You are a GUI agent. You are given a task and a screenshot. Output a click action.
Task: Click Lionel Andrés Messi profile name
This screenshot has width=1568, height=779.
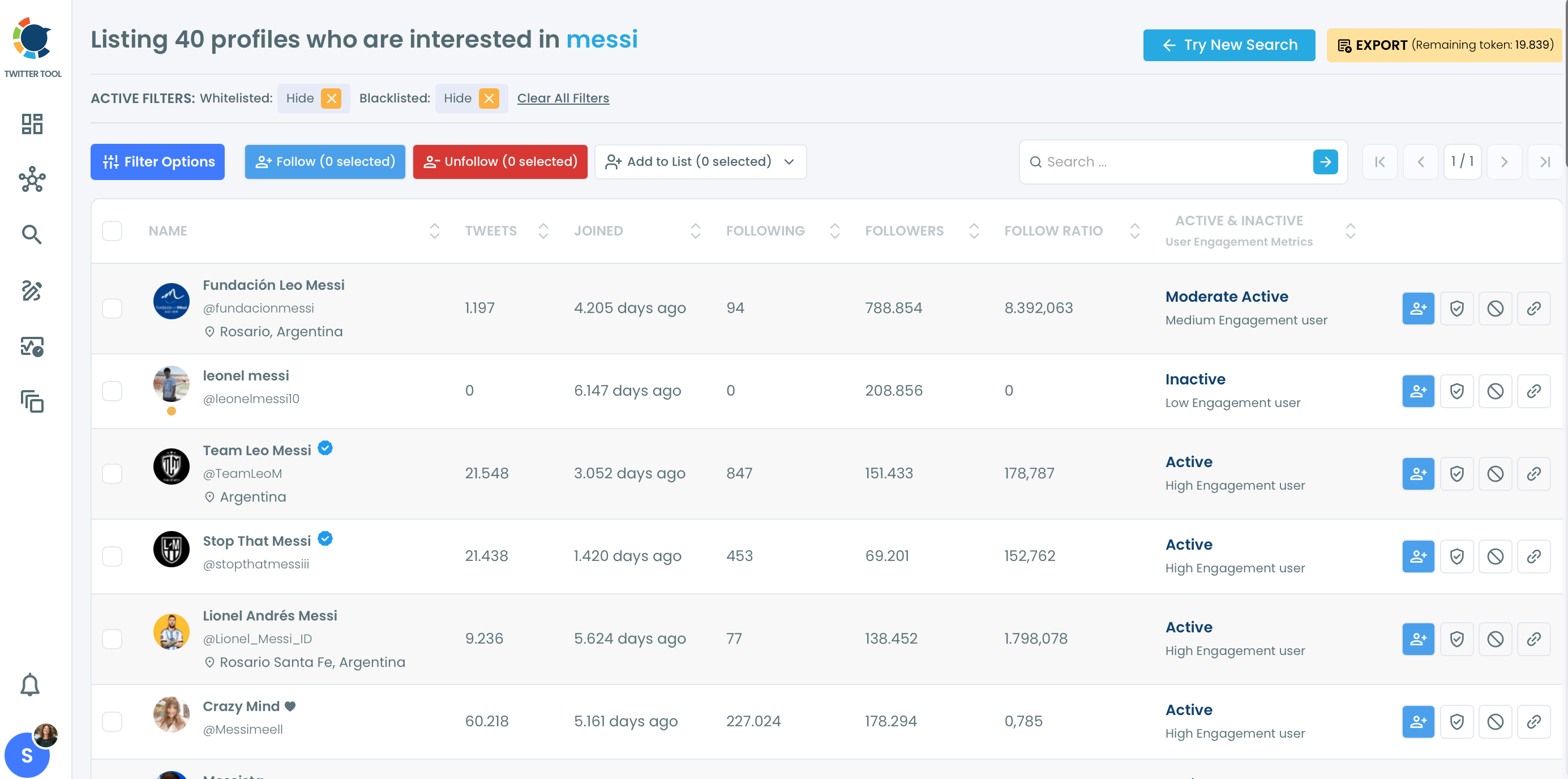pyautogui.click(x=269, y=616)
